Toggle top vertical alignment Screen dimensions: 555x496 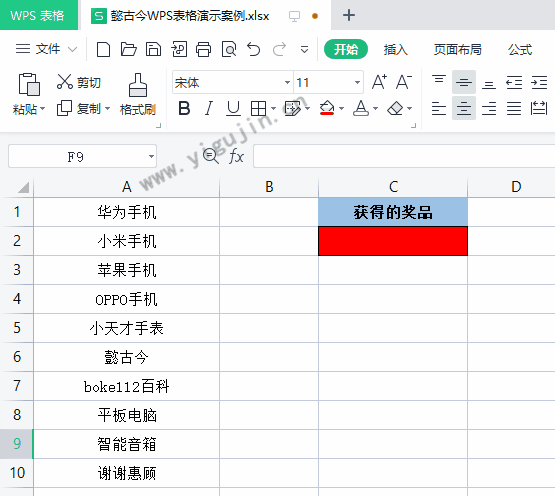(439, 80)
